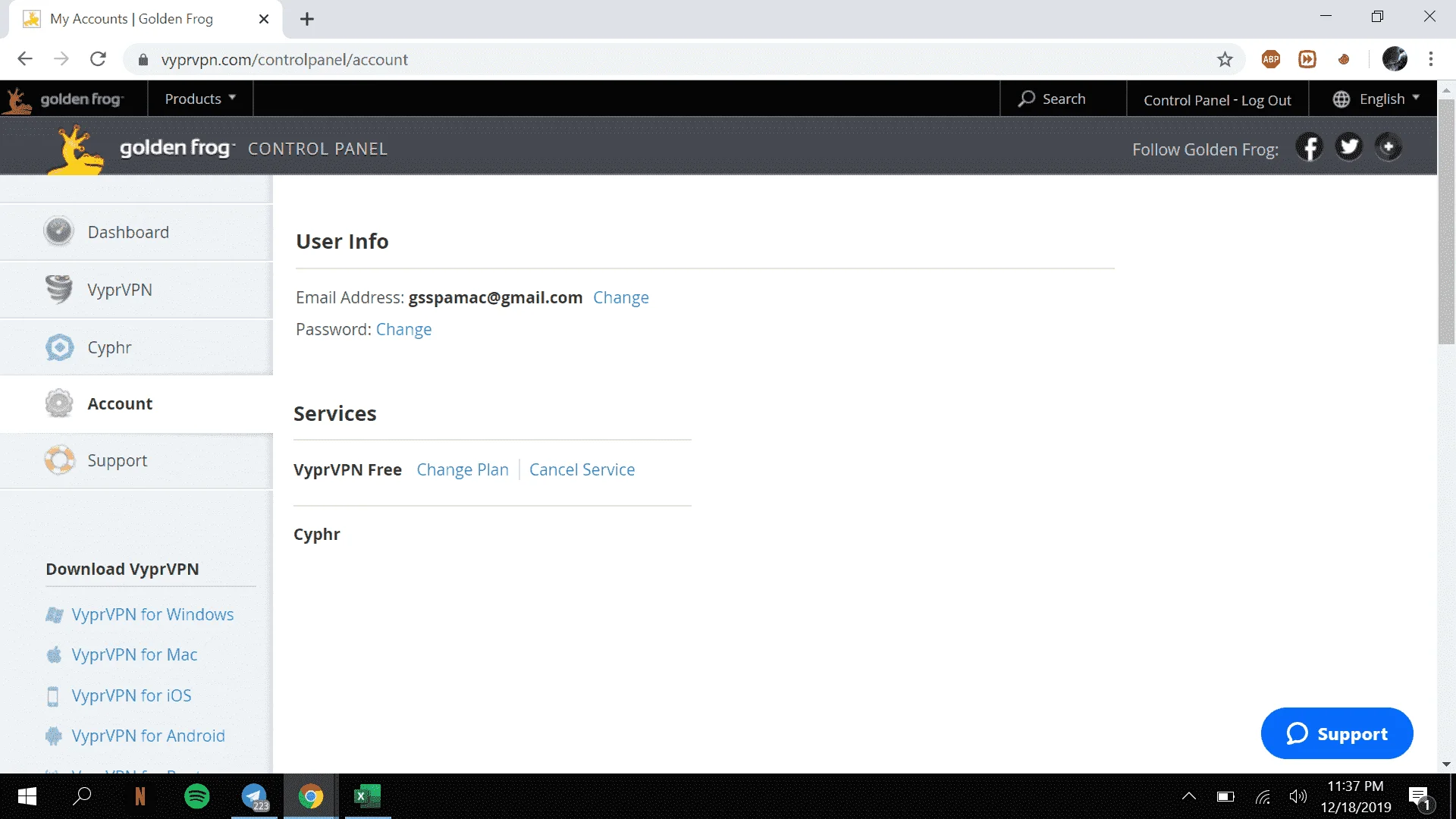Image resolution: width=1456 pixels, height=819 pixels.
Task: Download VyprVPN for iOS
Action: click(x=131, y=695)
